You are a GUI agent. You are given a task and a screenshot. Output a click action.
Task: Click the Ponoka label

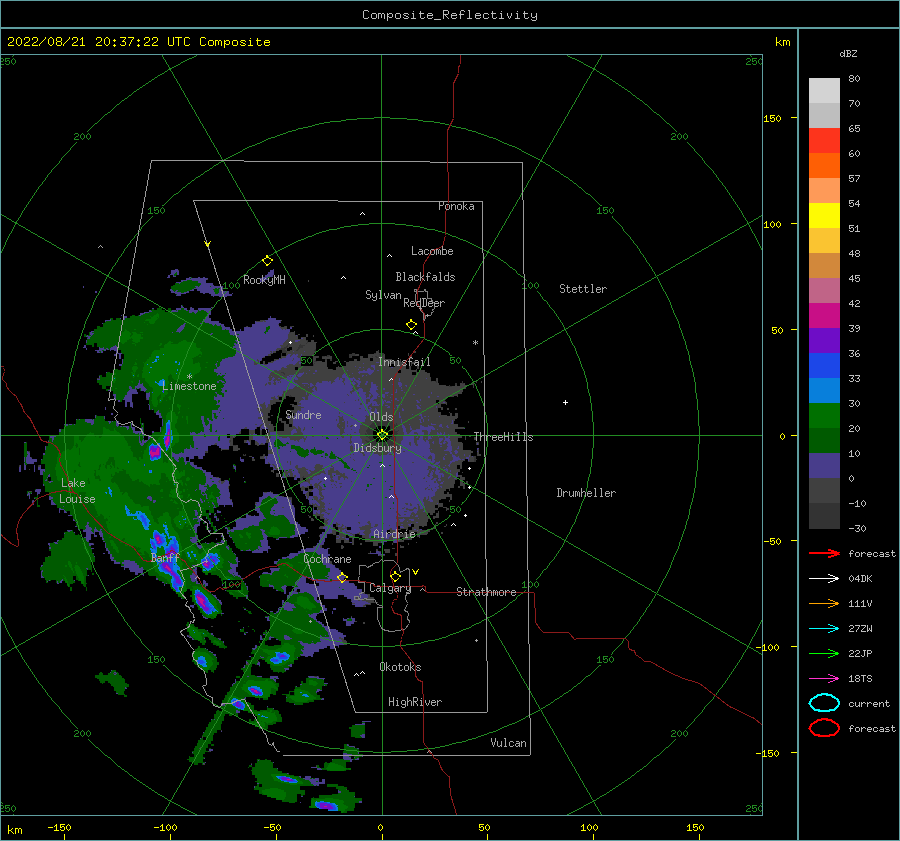coord(456,206)
